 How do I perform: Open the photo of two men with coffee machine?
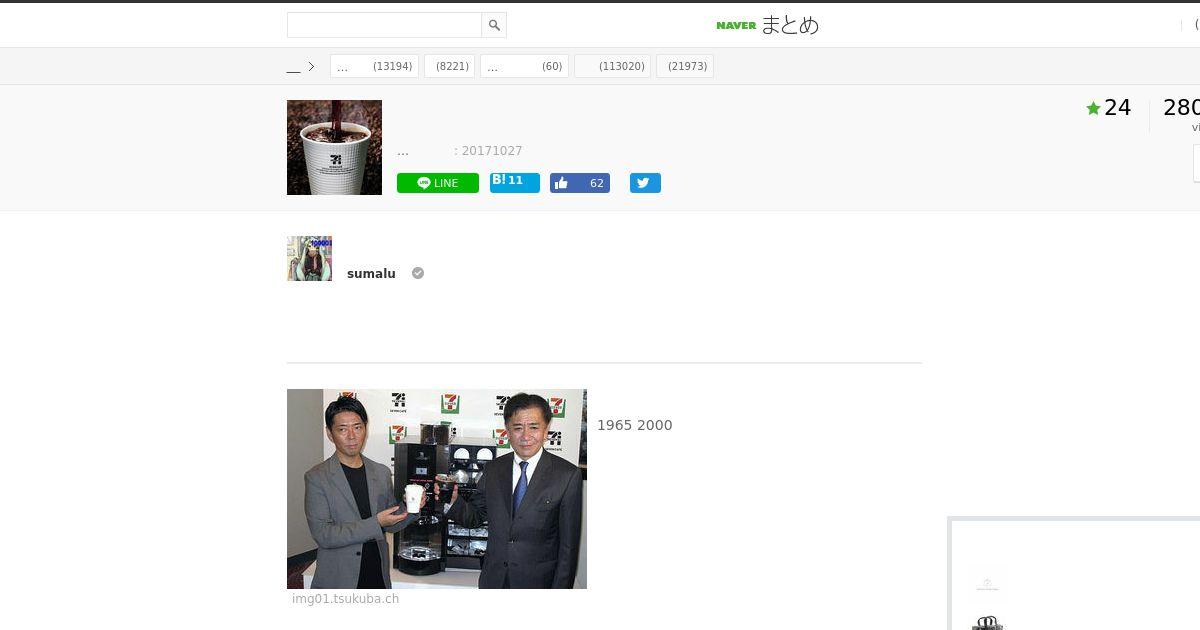pyautogui.click(x=437, y=489)
